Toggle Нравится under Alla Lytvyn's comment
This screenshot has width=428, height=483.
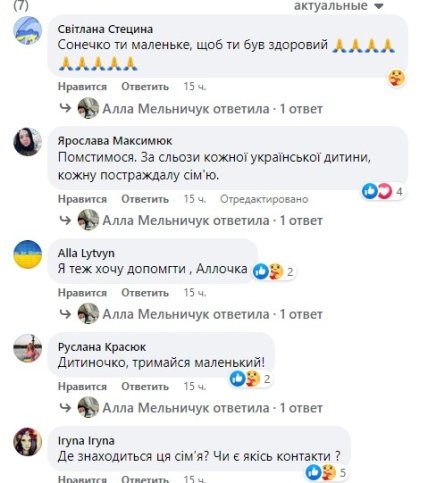click(82, 293)
